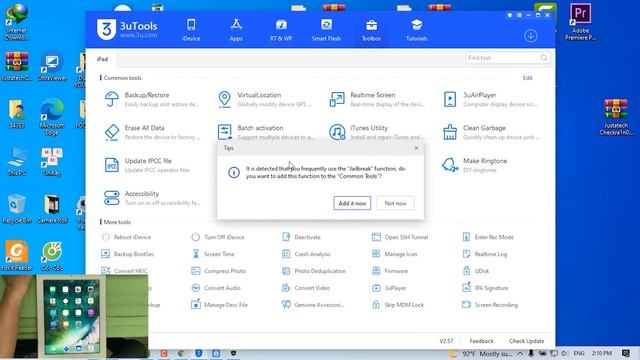Open Backup/Restore tool

click(x=151, y=99)
